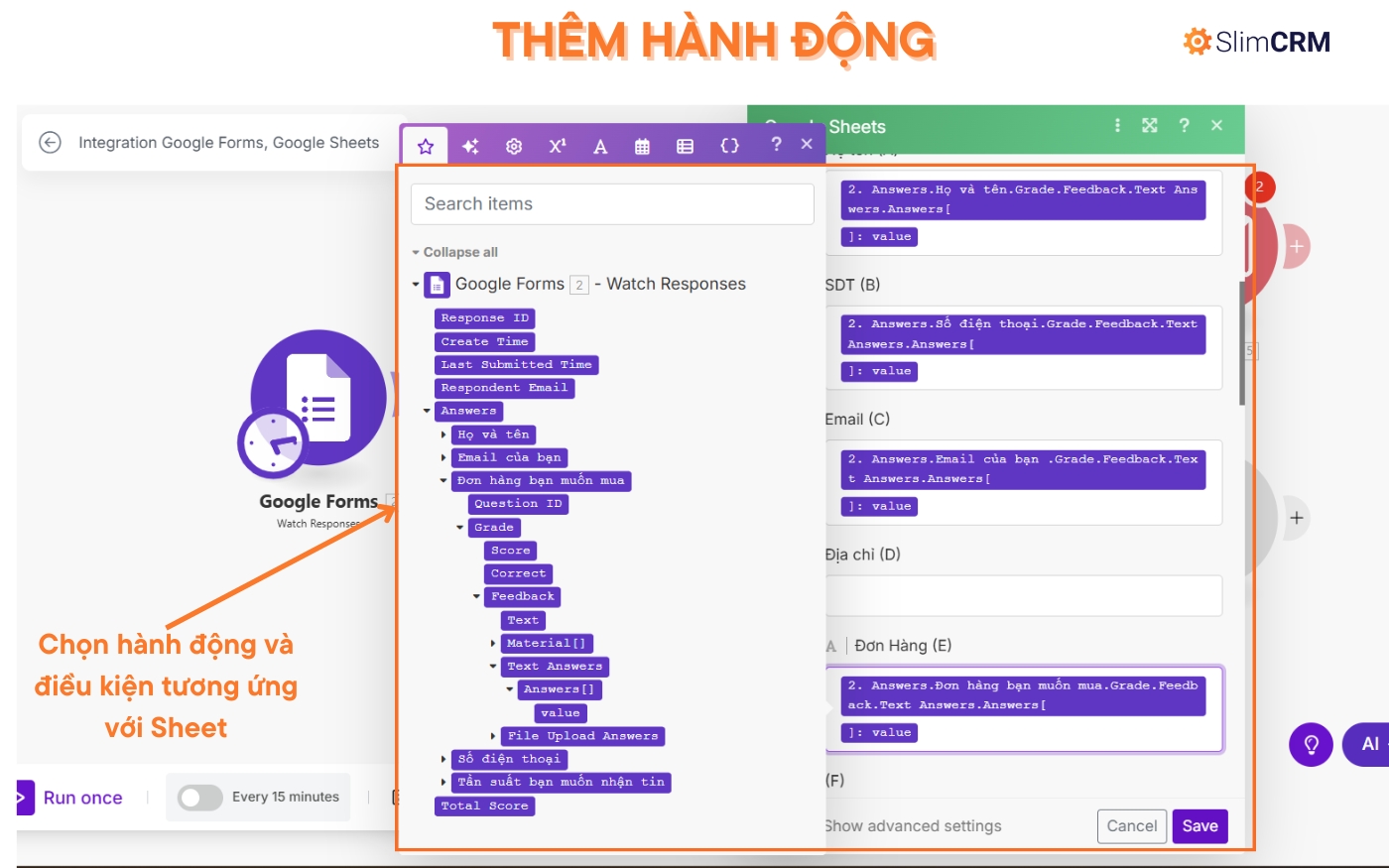Click the Sheets panel vertical scrollbar
The height and width of the screenshot is (868, 1389).
click(1241, 342)
